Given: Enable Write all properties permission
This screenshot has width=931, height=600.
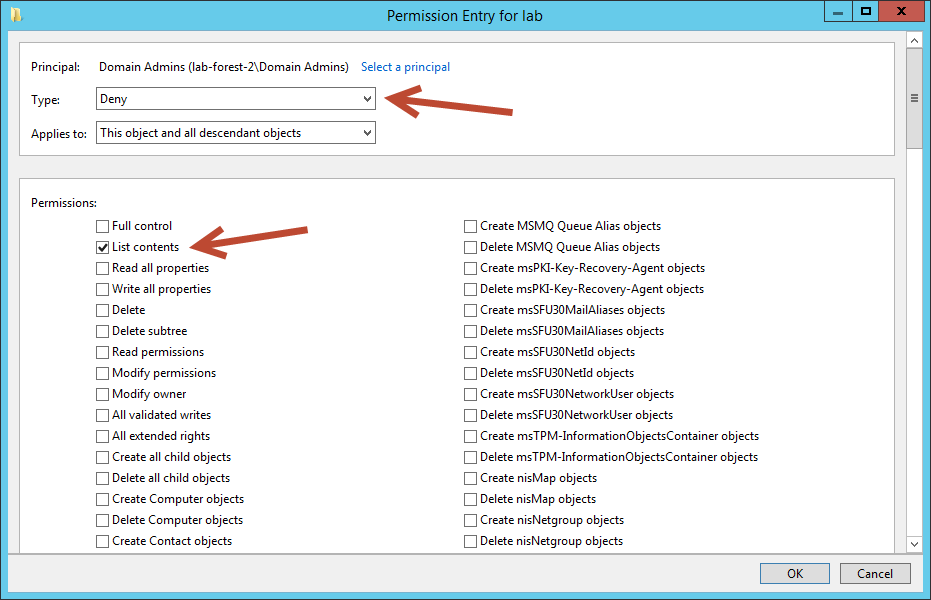Looking at the screenshot, I should pyautogui.click(x=103, y=289).
